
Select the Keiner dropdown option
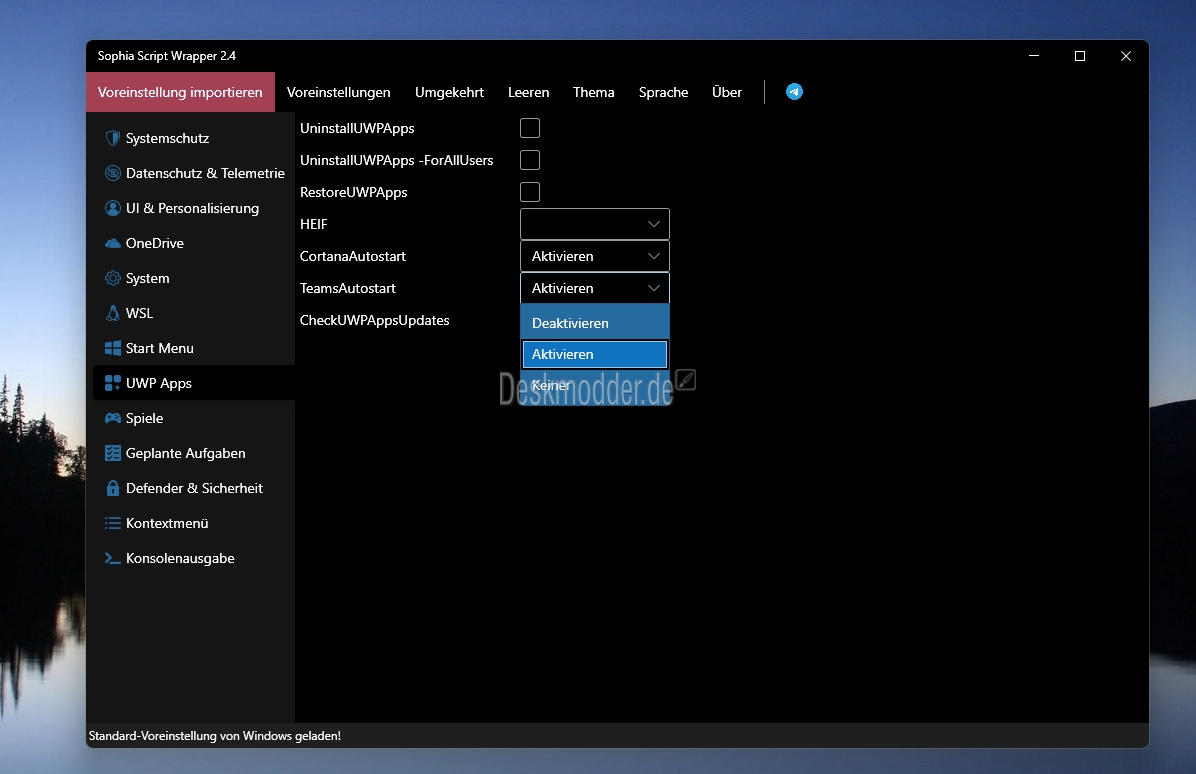[x=595, y=386]
